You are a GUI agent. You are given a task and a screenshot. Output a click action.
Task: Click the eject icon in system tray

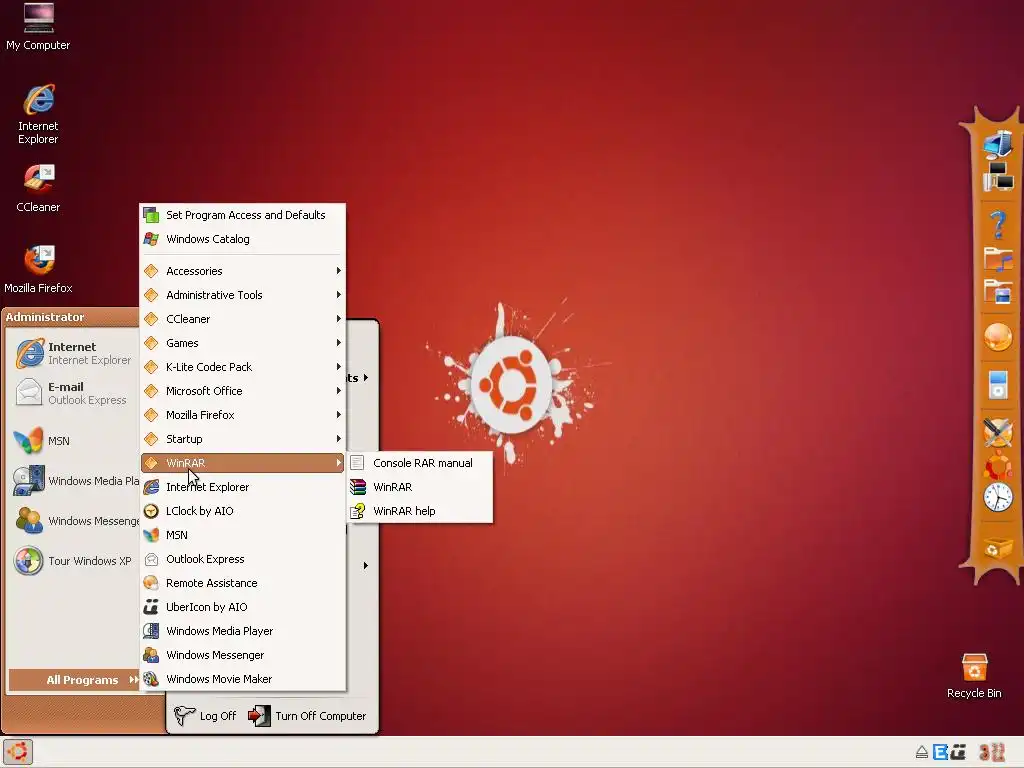[x=921, y=752]
